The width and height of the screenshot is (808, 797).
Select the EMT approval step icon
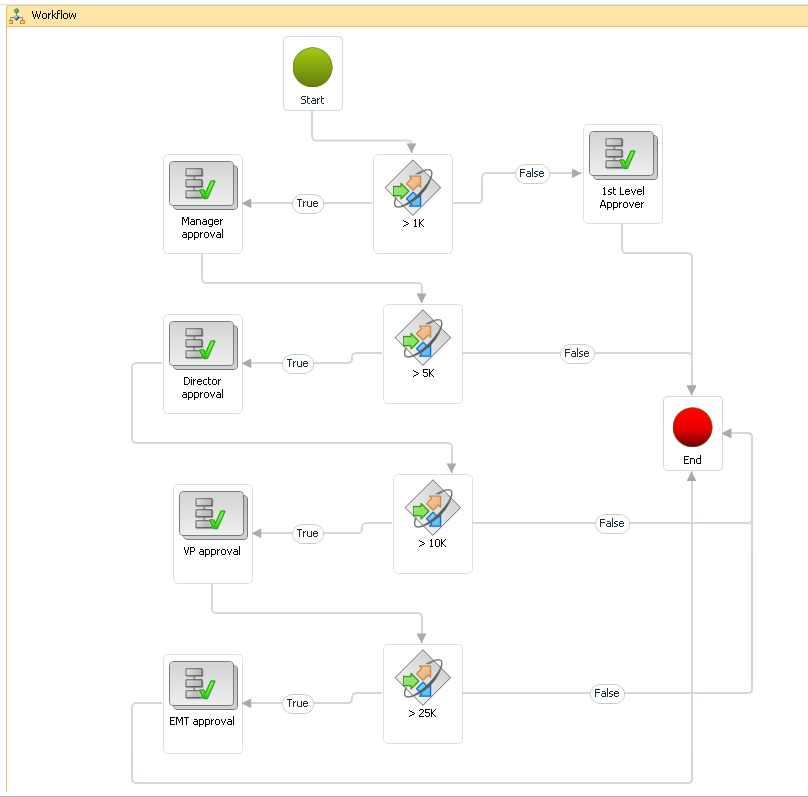tap(202, 685)
